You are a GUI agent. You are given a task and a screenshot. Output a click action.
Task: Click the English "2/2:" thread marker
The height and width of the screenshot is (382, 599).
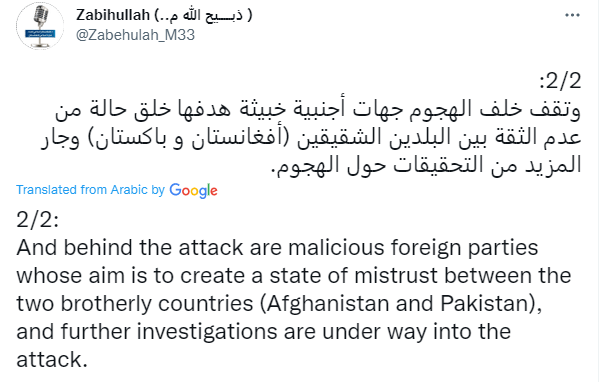click(x=37, y=220)
